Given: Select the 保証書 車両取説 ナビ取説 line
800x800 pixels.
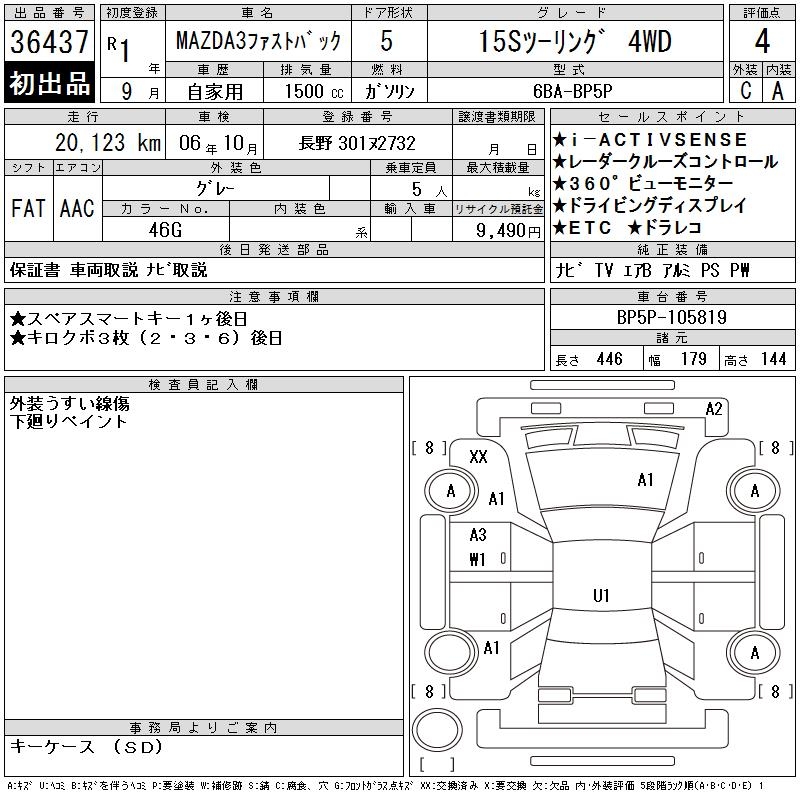Looking at the screenshot, I should (x=108, y=269).
